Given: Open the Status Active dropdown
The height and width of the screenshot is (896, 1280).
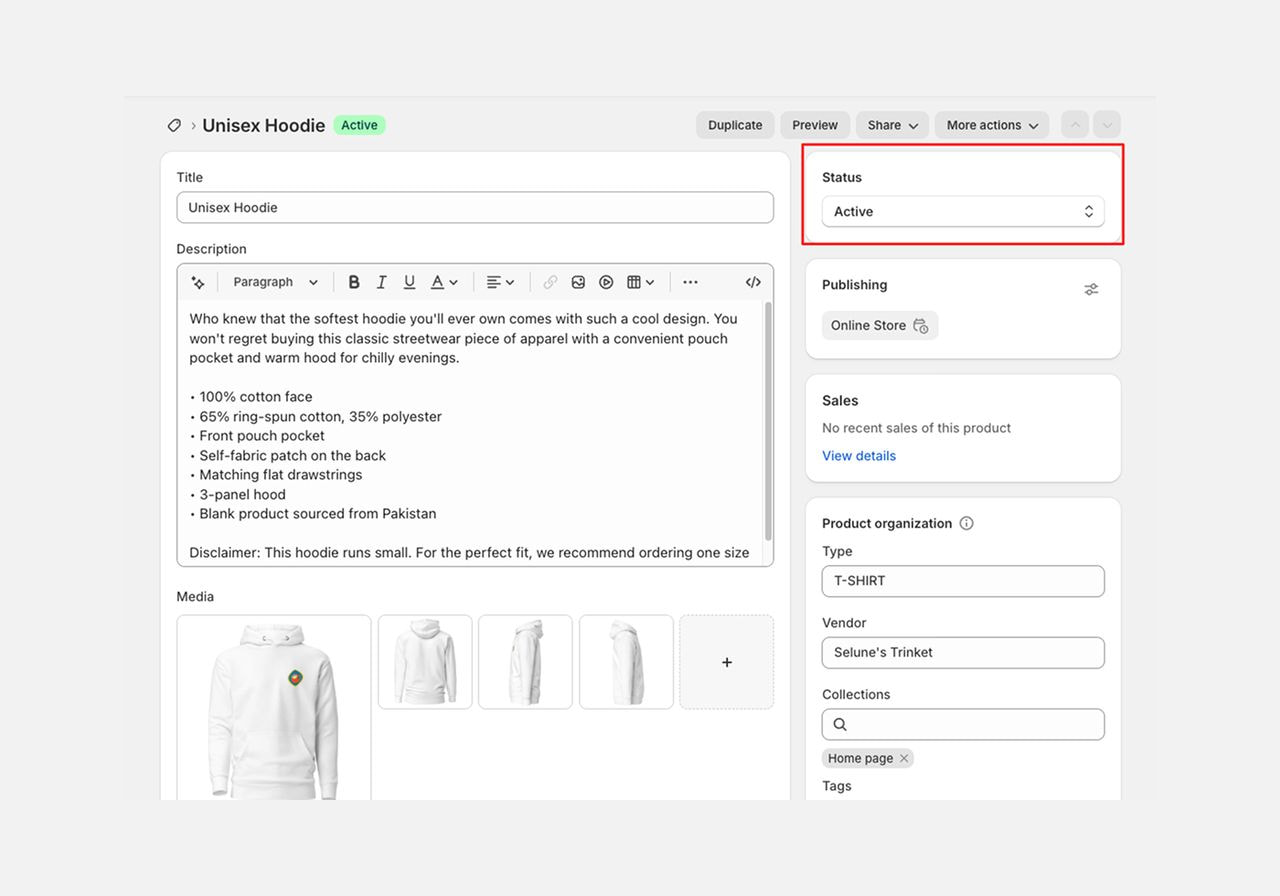Looking at the screenshot, I should tap(963, 212).
